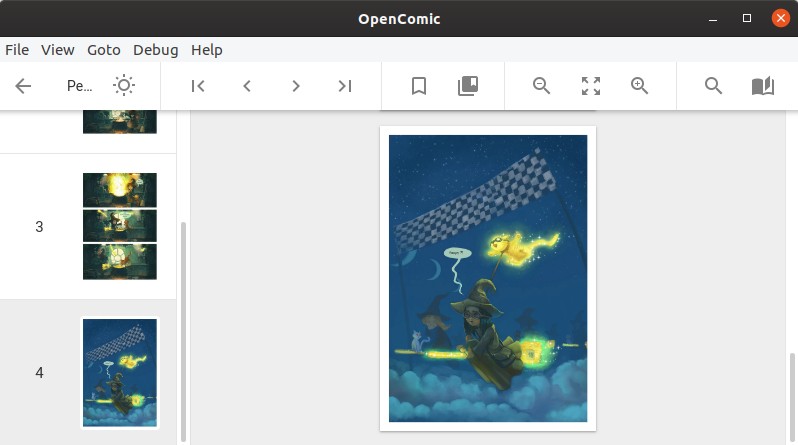Toggle the brightness/night mode sun icon
Image resolution: width=798 pixels, height=445 pixels.
coord(124,85)
